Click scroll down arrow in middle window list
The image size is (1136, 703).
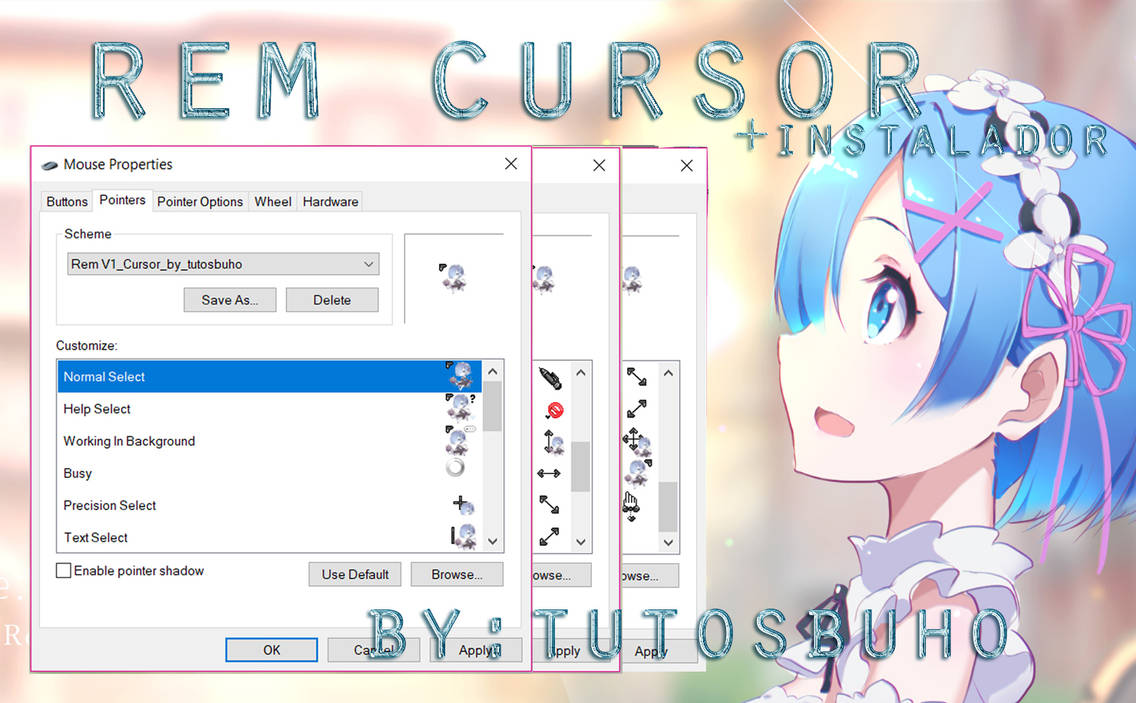pos(581,541)
